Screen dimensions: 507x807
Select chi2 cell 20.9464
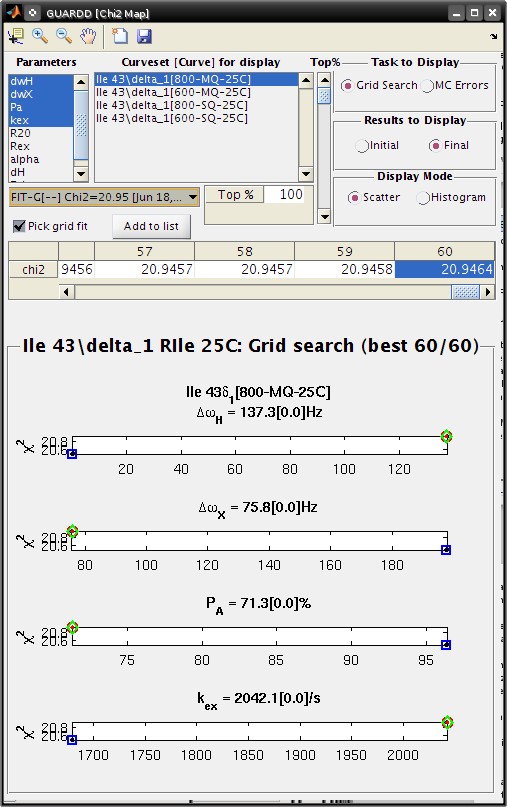point(445,269)
